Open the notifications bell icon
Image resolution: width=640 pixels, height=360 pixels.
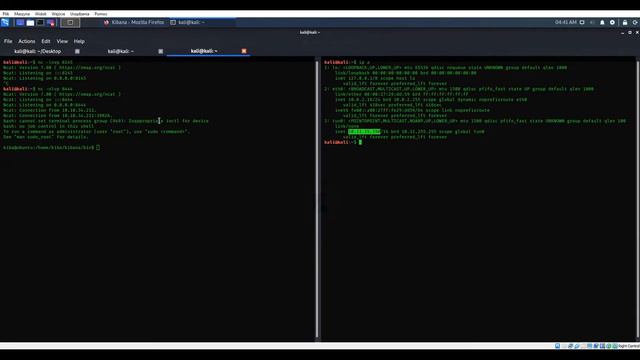coord(602,22)
